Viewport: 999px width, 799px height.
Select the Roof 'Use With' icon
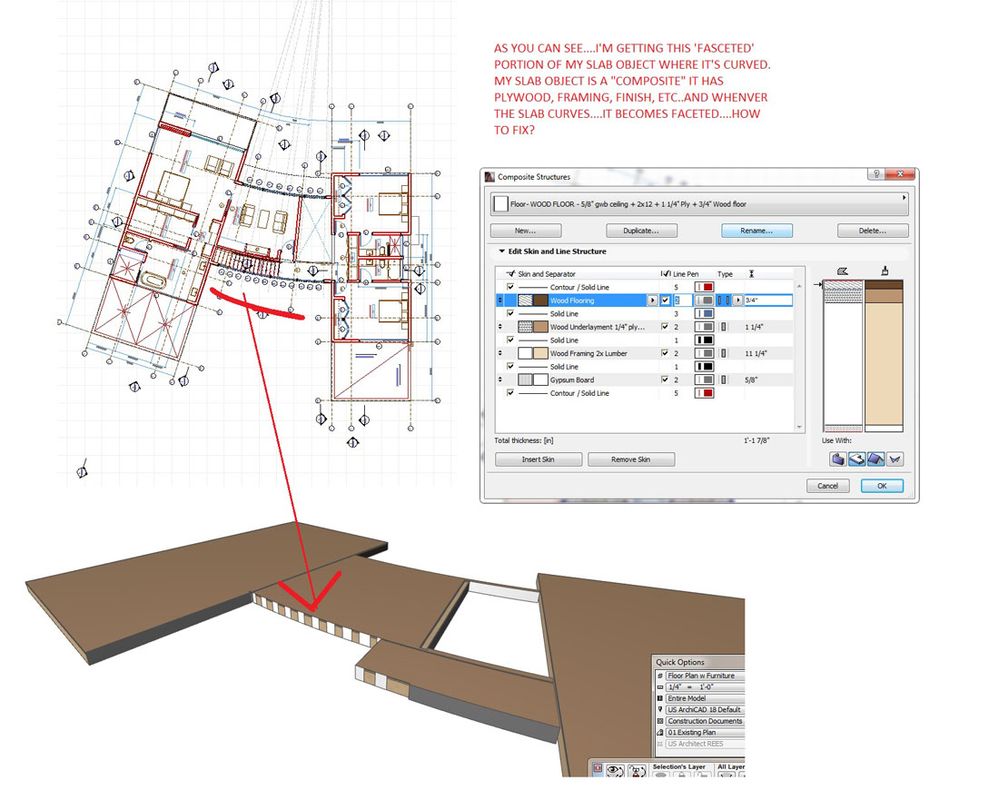coord(876,459)
